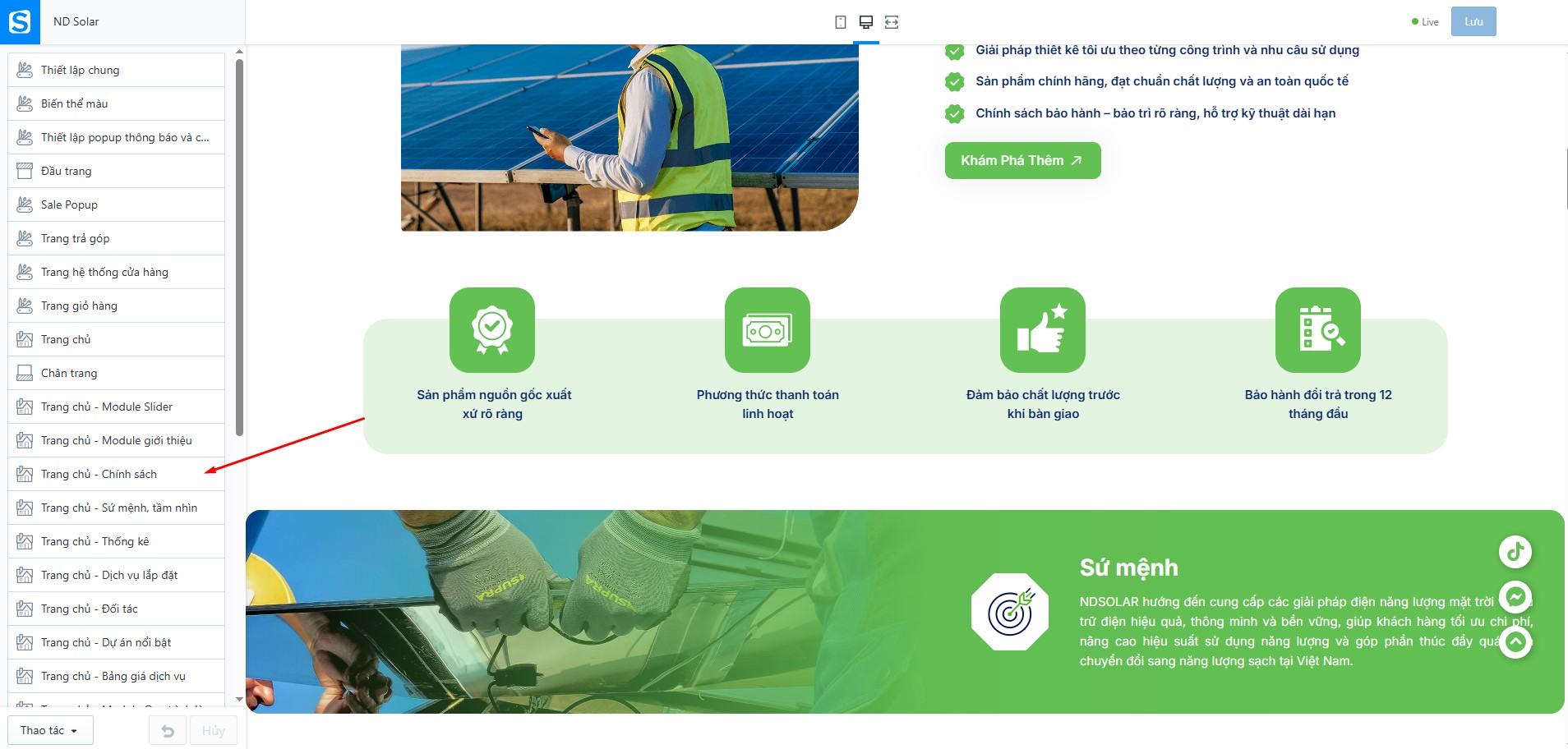Open Trang chủ - Sứ mệnh, tầm nhìn
The image size is (1568, 749).
(116, 508)
